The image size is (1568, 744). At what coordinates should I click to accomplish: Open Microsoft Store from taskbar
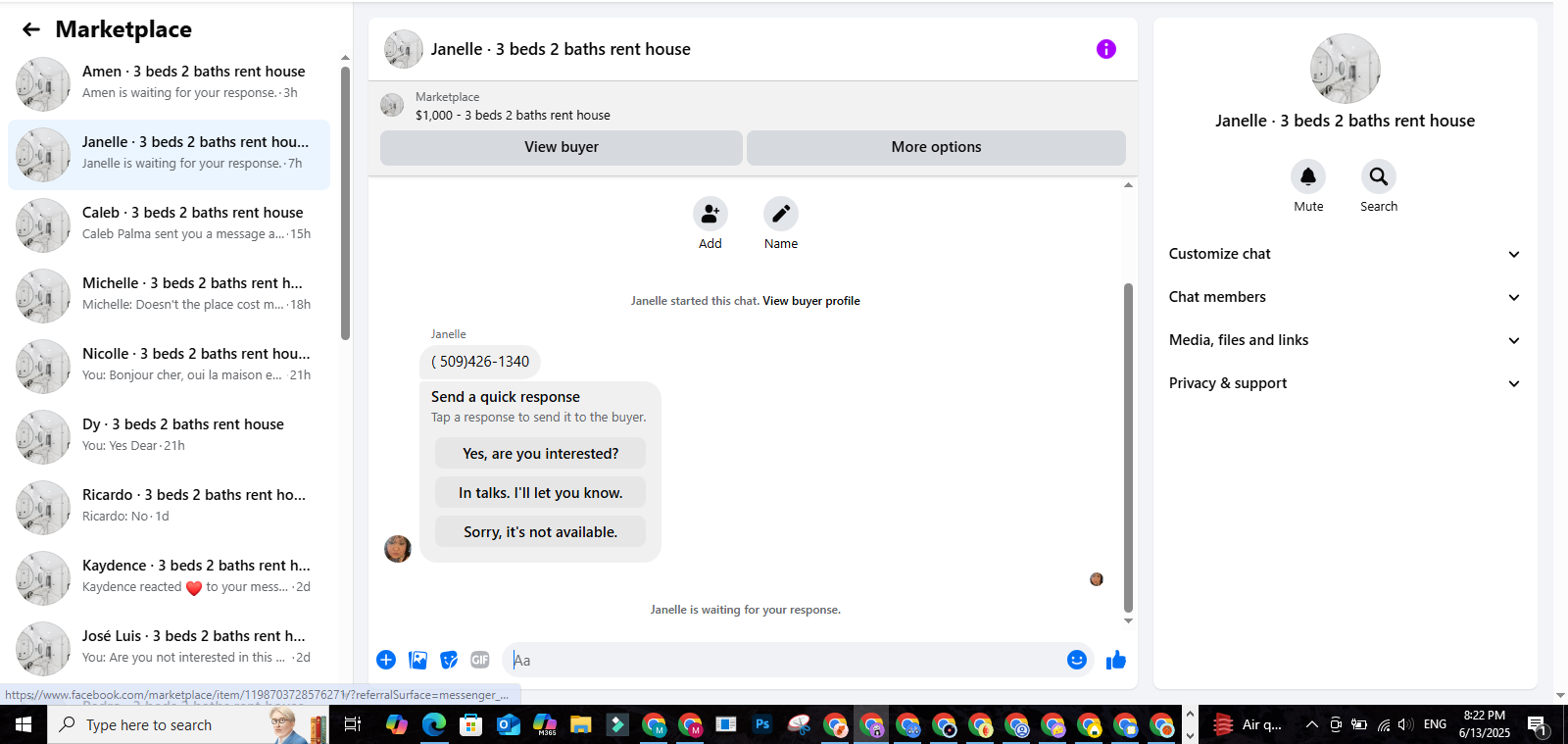[471, 725]
